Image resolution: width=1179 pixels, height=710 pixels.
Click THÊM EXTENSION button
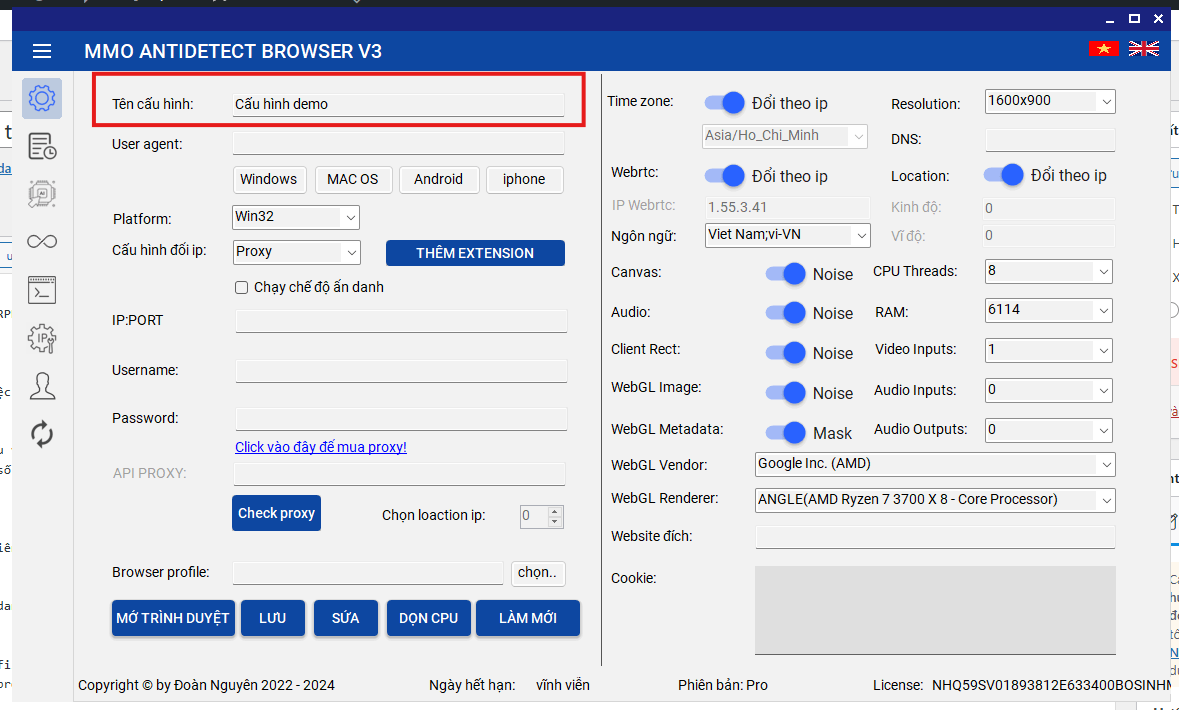tap(475, 253)
